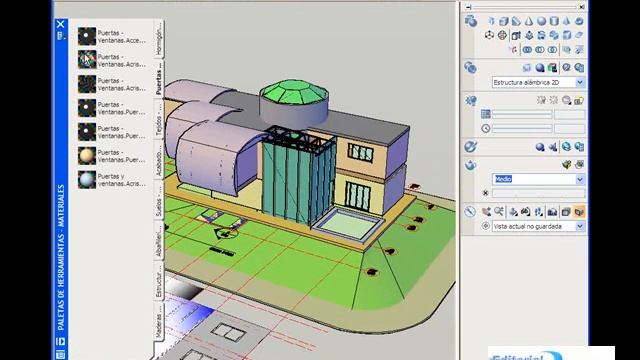Toggle X-ray mode in visual style panel

tap(527, 67)
